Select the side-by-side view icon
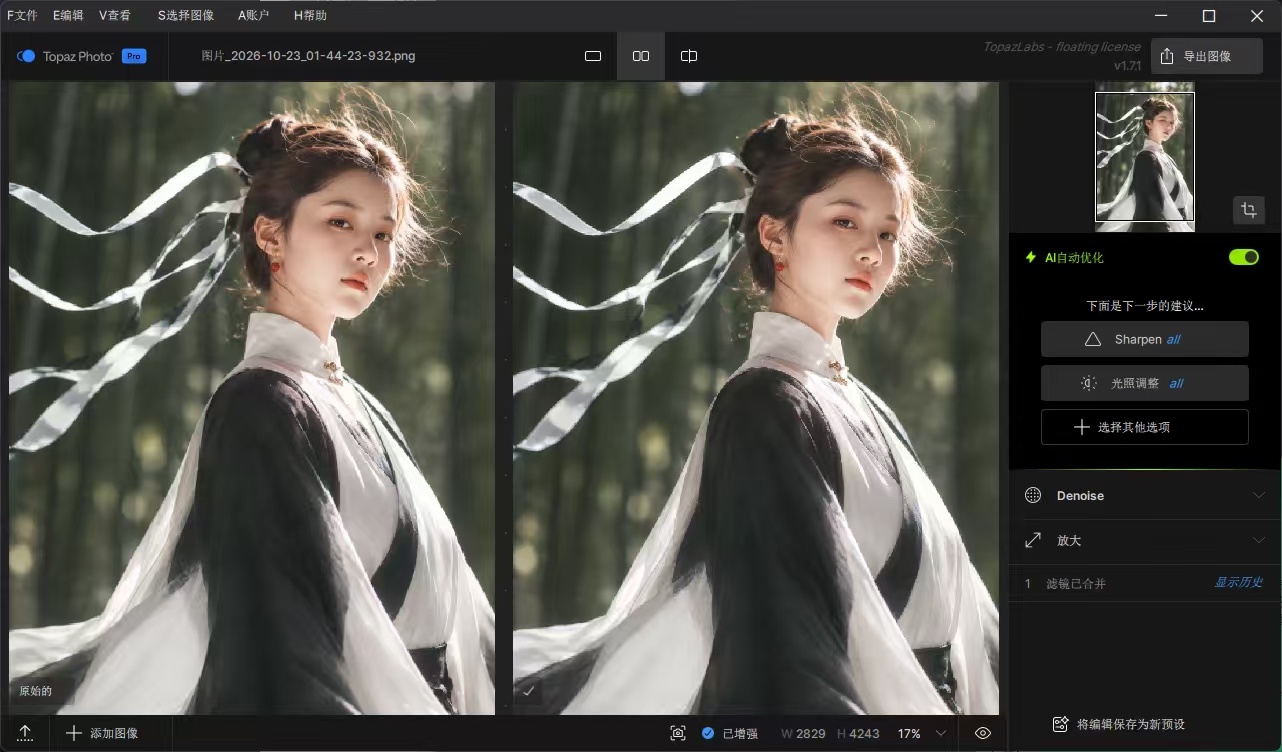Viewport: 1282px width, 752px height. coord(641,57)
